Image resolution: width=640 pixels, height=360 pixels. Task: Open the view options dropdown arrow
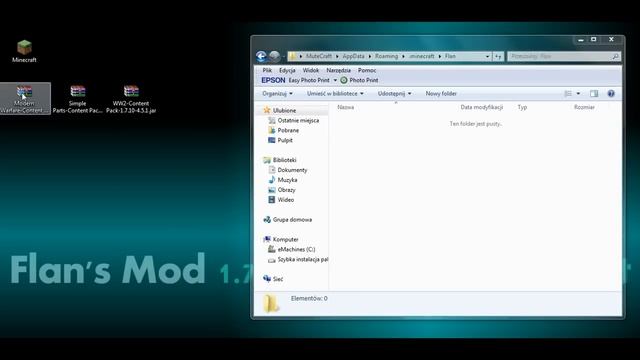coord(578,93)
